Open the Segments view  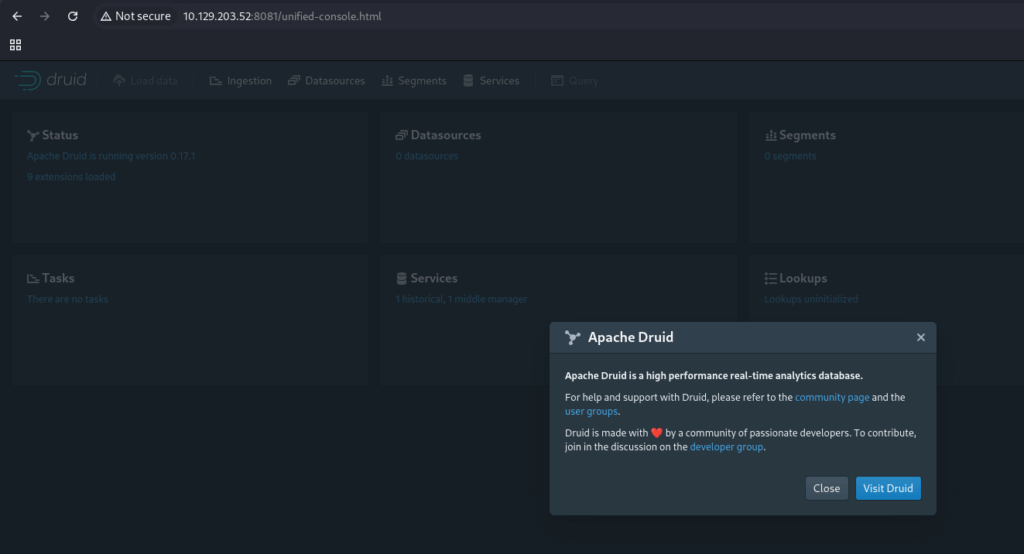tap(414, 80)
